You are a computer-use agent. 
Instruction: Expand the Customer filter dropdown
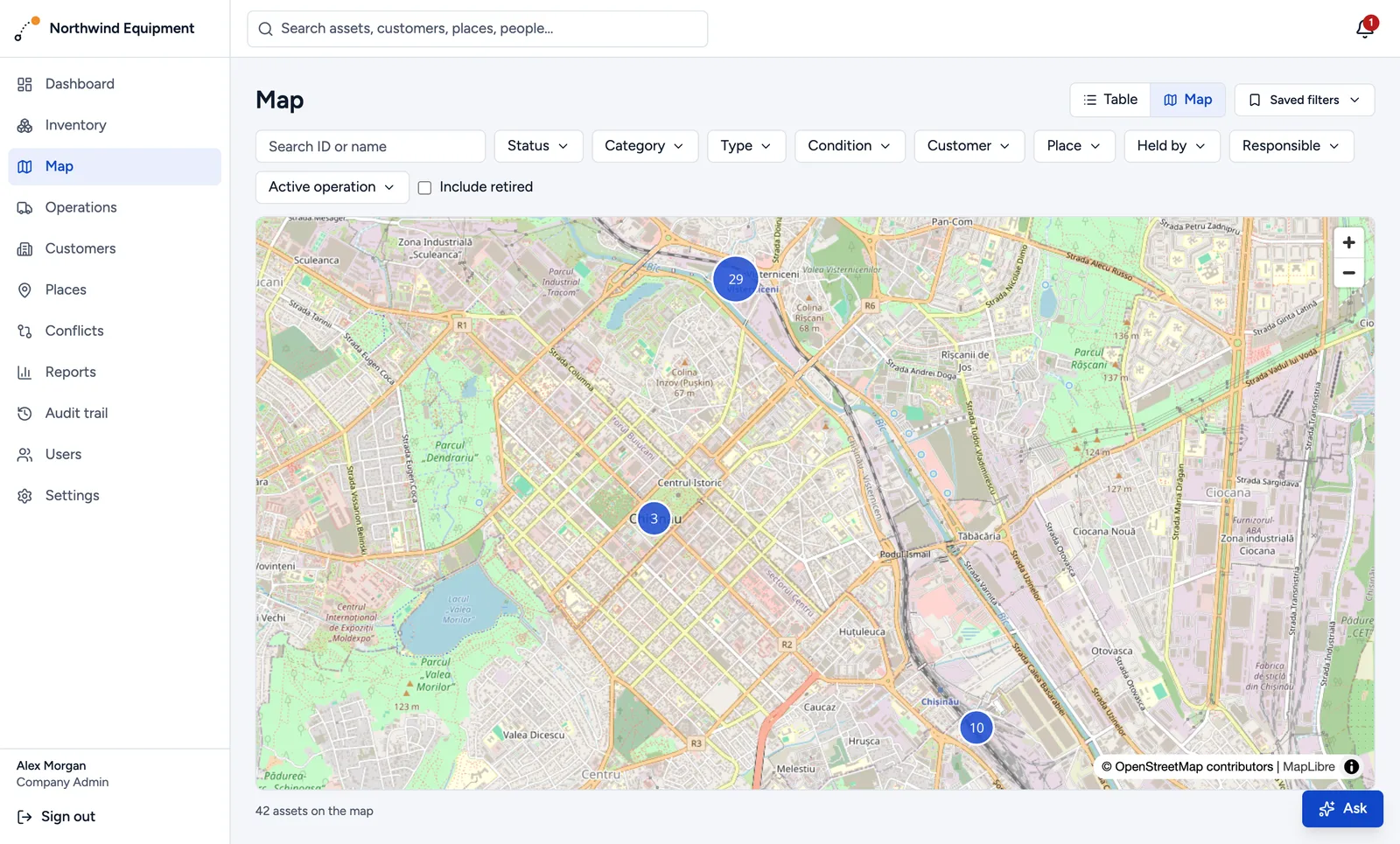[x=969, y=146]
